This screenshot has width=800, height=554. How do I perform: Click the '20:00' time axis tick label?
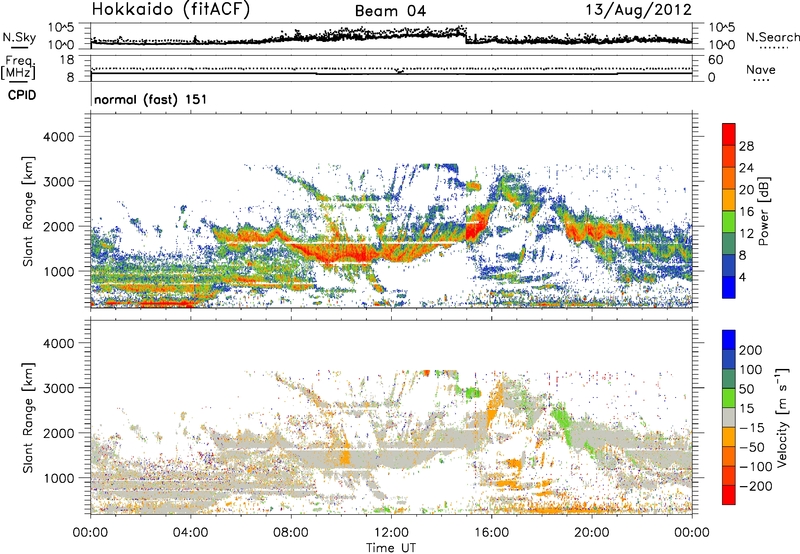tap(591, 533)
